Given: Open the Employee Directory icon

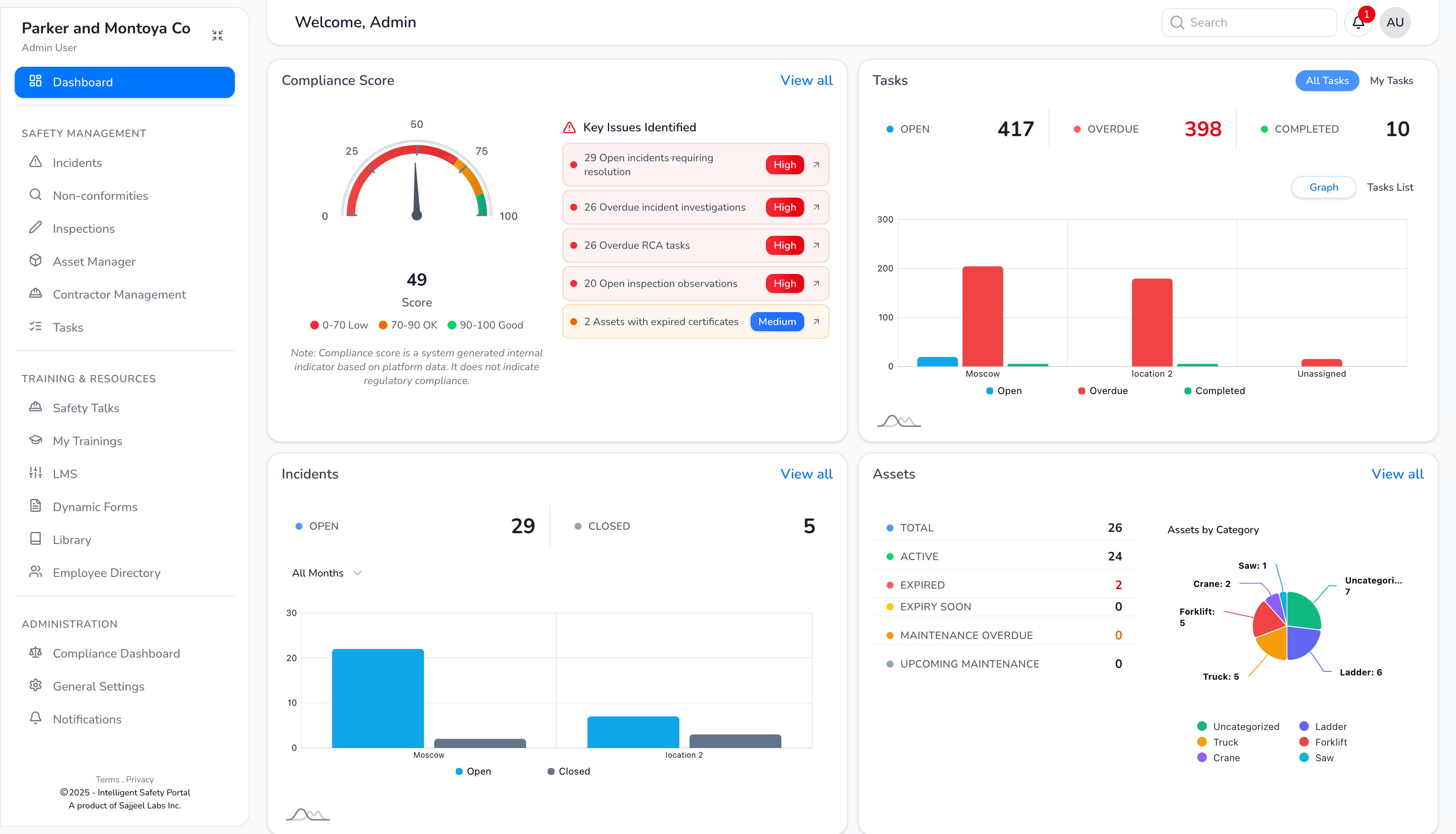Looking at the screenshot, I should pyautogui.click(x=36, y=572).
